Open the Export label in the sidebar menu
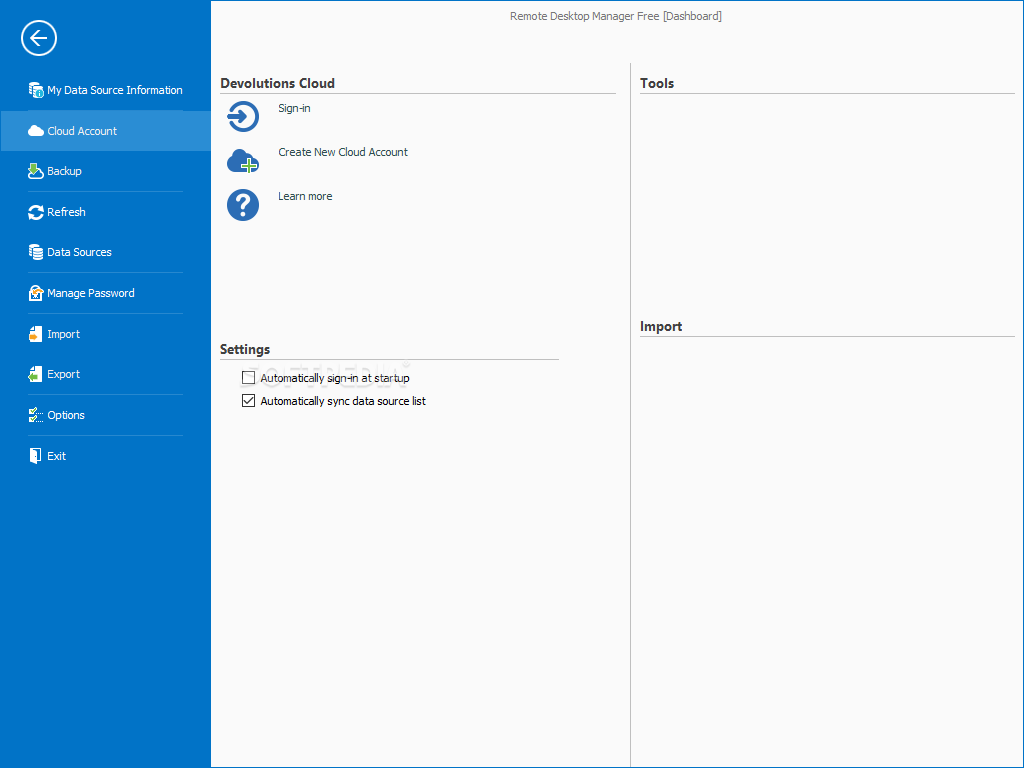Image resolution: width=1024 pixels, height=768 pixels. click(x=63, y=374)
